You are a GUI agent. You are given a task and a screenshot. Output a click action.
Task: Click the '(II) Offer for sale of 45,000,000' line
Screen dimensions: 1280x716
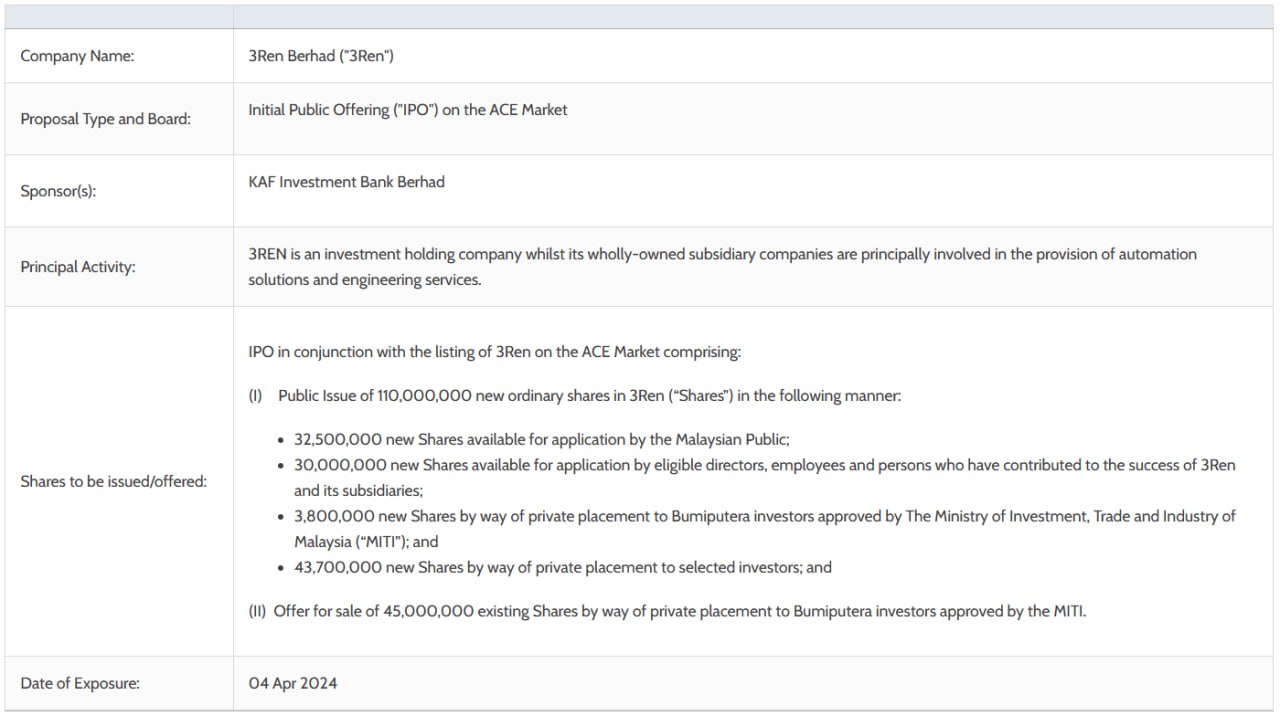(x=667, y=611)
